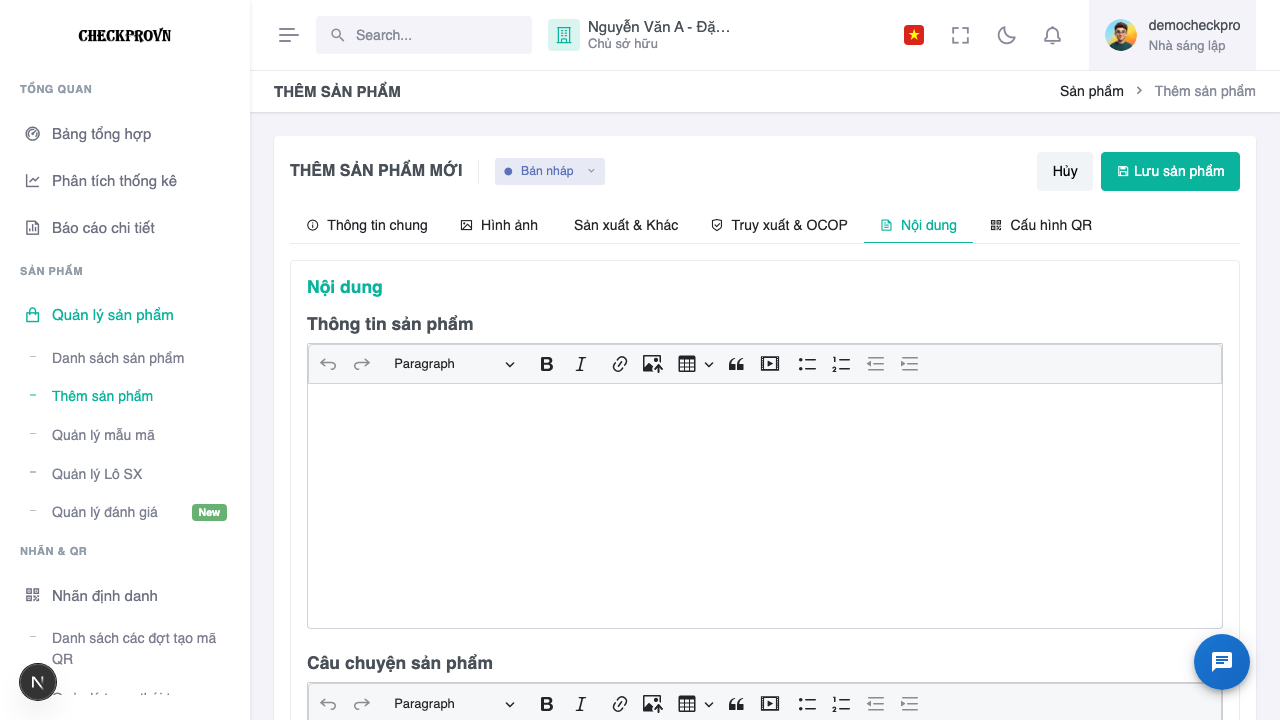This screenshot has height=720, width=1280.
Task: Switch to Truy xuất & OCOP tab
Action: pyautogui.click(x=779, y=225)
